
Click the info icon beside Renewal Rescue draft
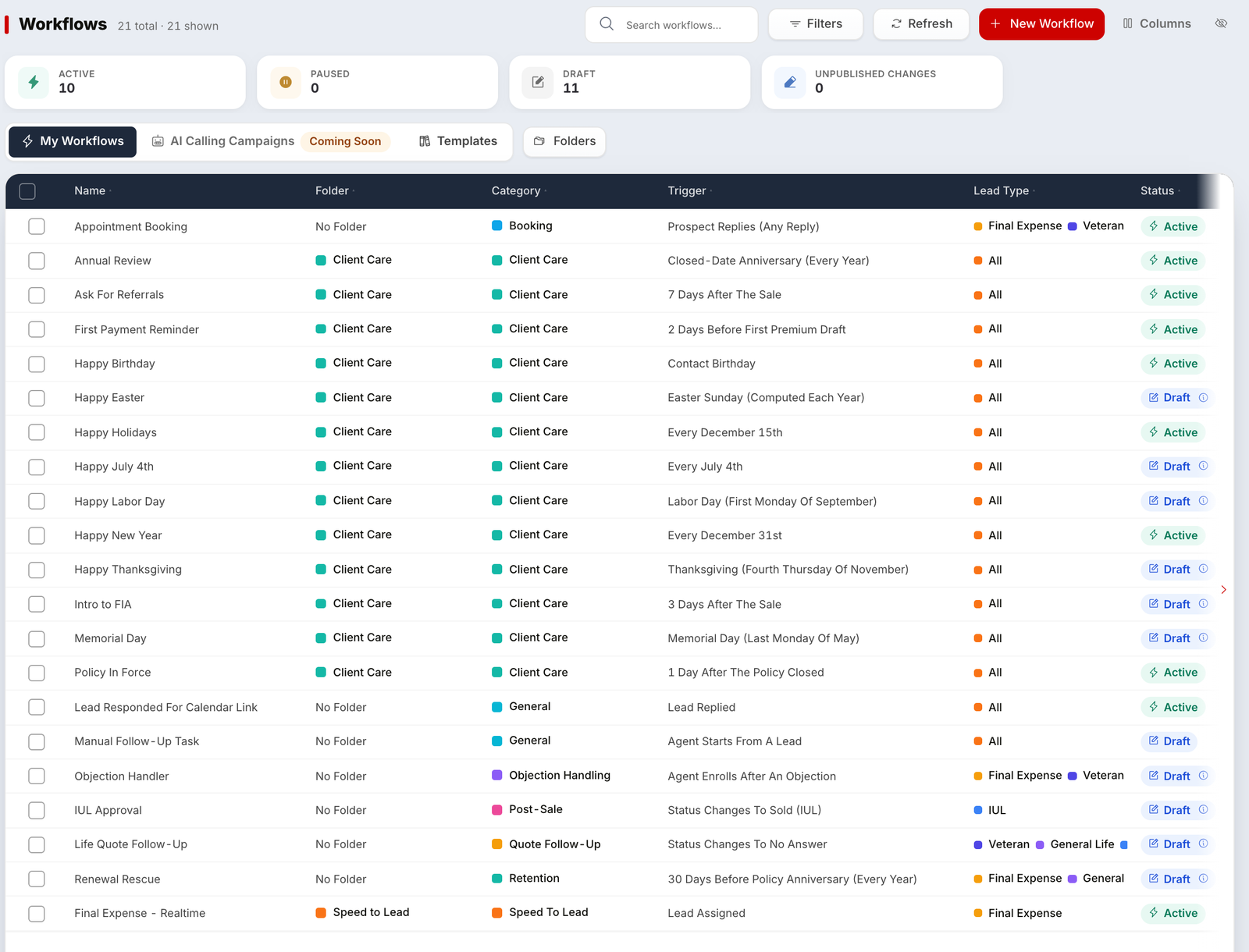tap(1203, 878)
